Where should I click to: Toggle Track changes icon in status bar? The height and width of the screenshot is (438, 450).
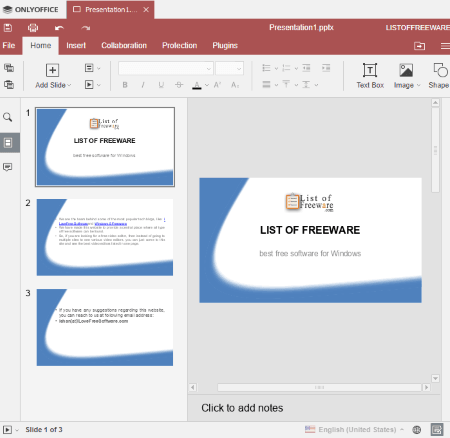437,430
